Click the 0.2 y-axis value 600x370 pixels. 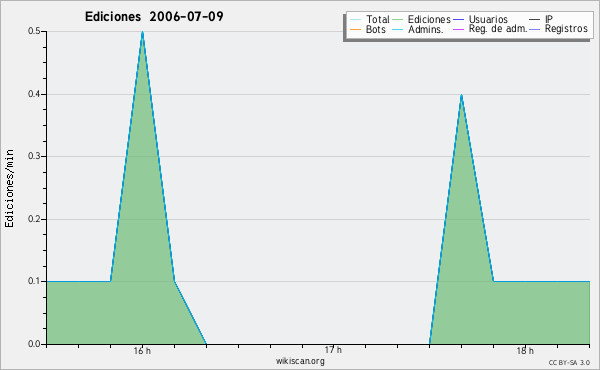point(34,219)
